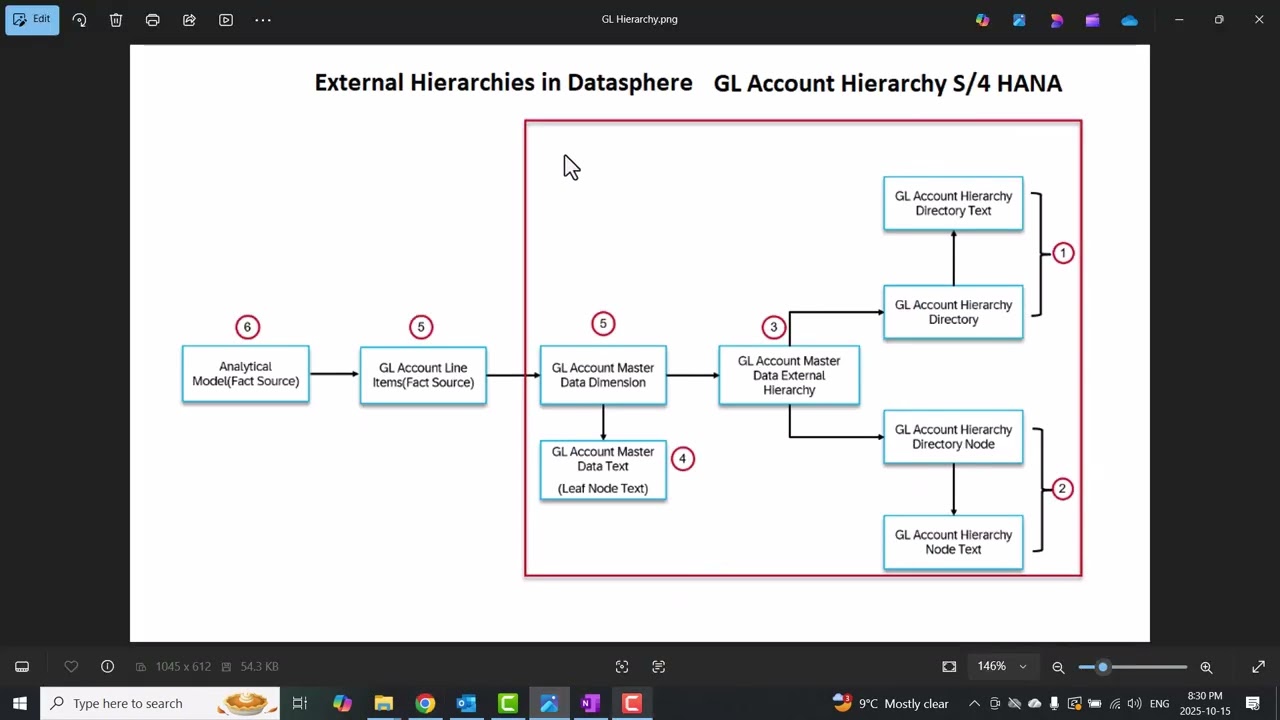Click the displayed diagram image
This screenshot has height=720, width=1280.
pos(640,343)
